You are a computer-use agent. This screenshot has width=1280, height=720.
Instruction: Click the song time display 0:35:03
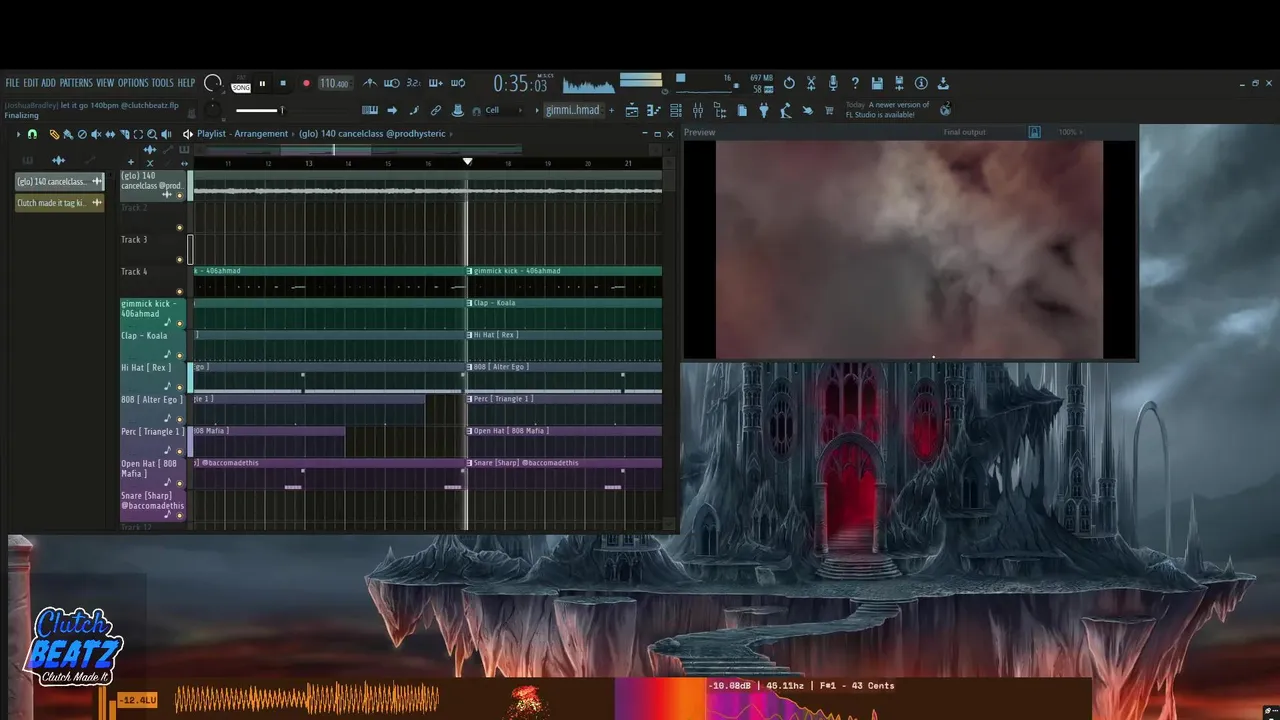click(x=520, y=85)
